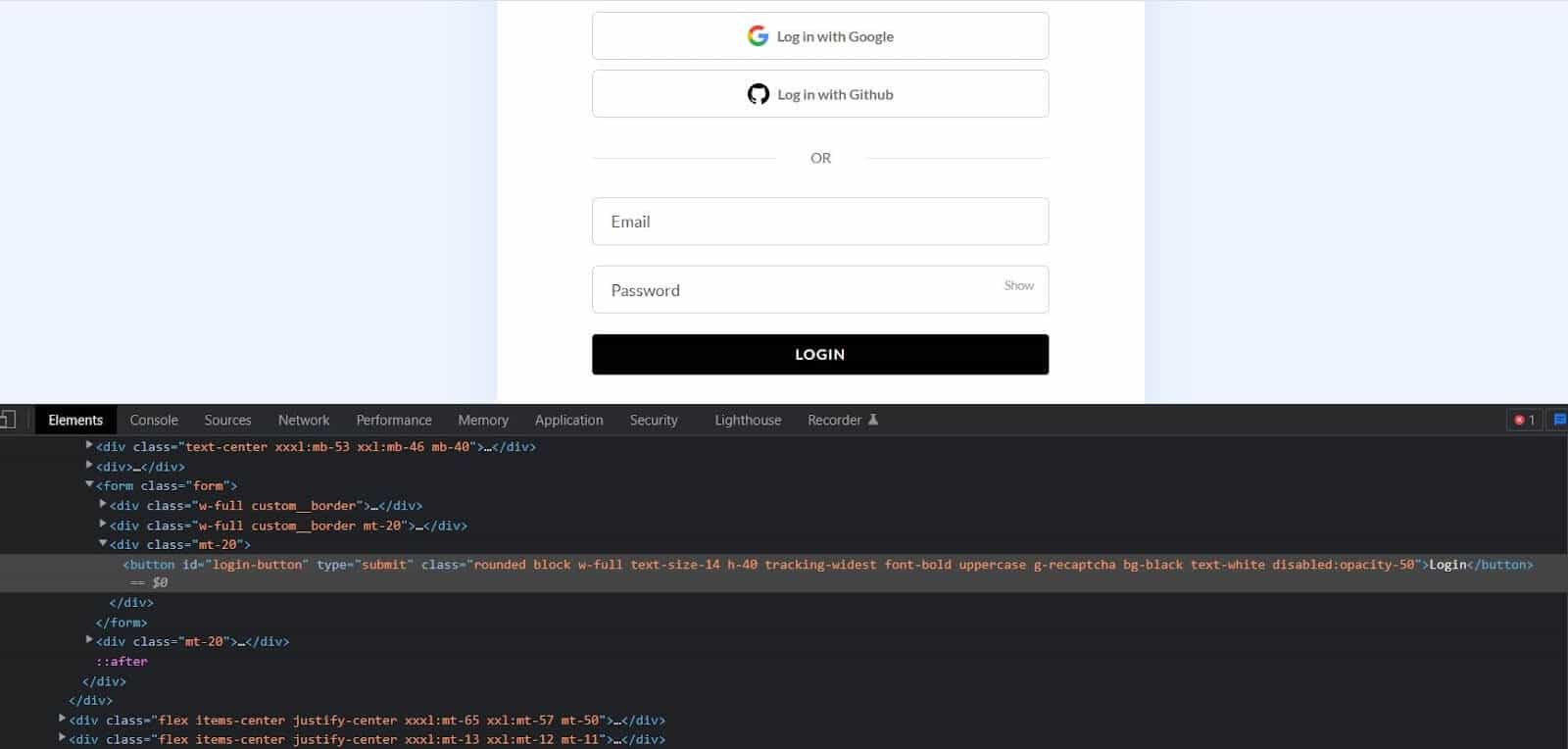This screenshot has width=1568, height=749.
Task: Select the ::after pseudo-element row
Action: (x=122, y=662)
